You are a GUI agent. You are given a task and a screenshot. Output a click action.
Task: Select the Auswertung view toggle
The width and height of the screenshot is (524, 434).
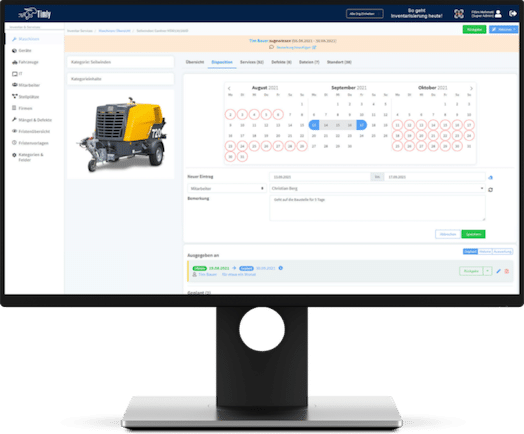point(502,251)
